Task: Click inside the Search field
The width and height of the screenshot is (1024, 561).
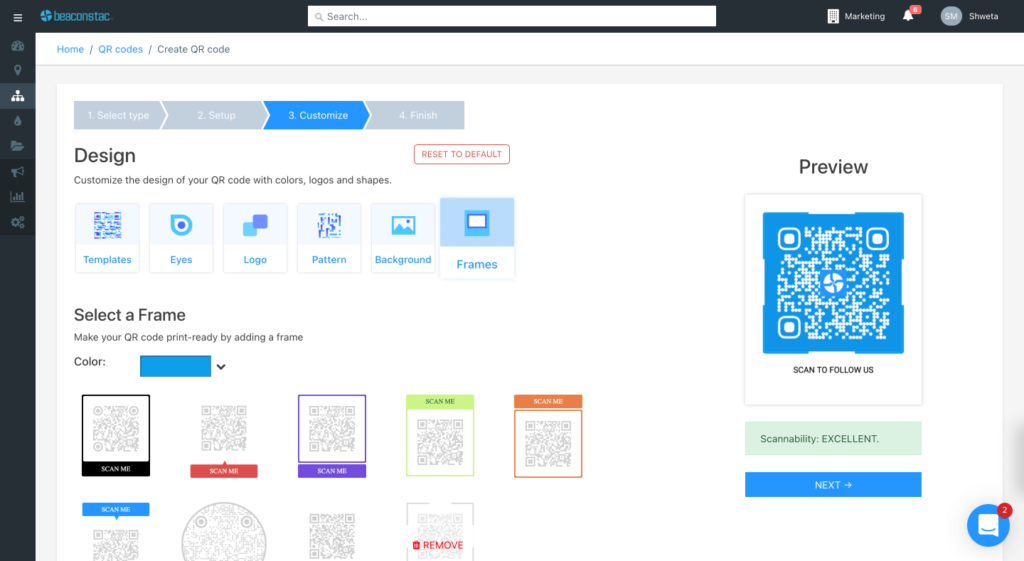Action: 512,16
